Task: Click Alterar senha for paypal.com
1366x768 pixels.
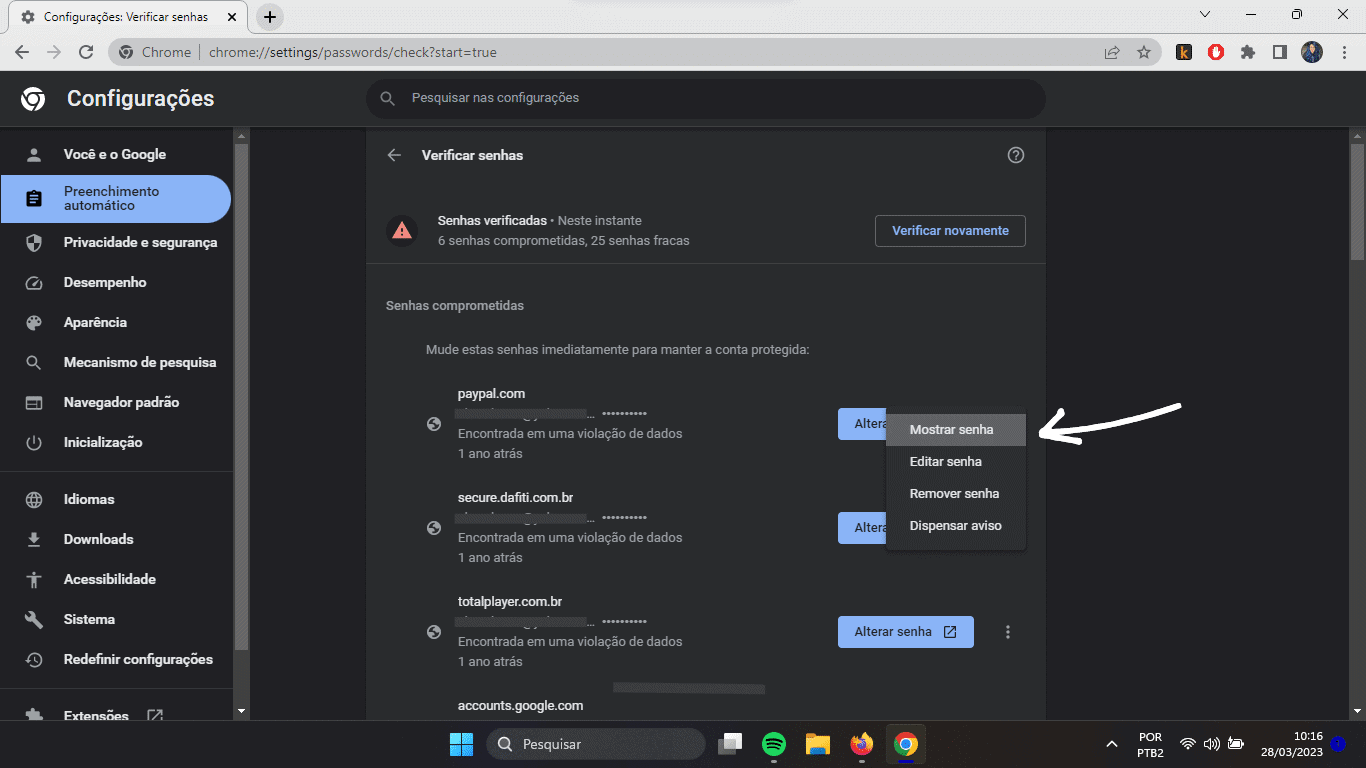Action: [x=862, y=424]
